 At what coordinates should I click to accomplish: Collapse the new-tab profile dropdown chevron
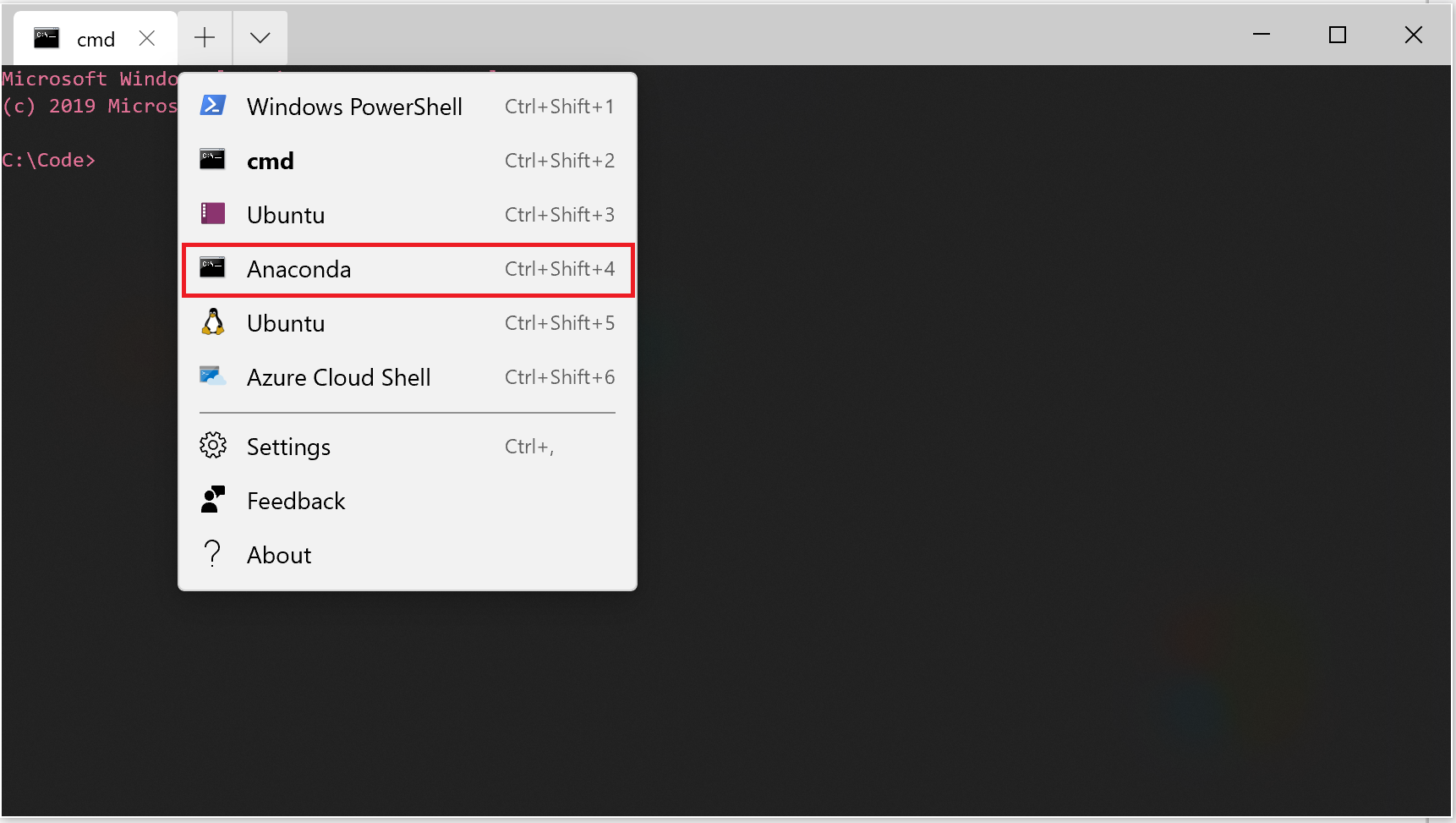pos(260,38)
